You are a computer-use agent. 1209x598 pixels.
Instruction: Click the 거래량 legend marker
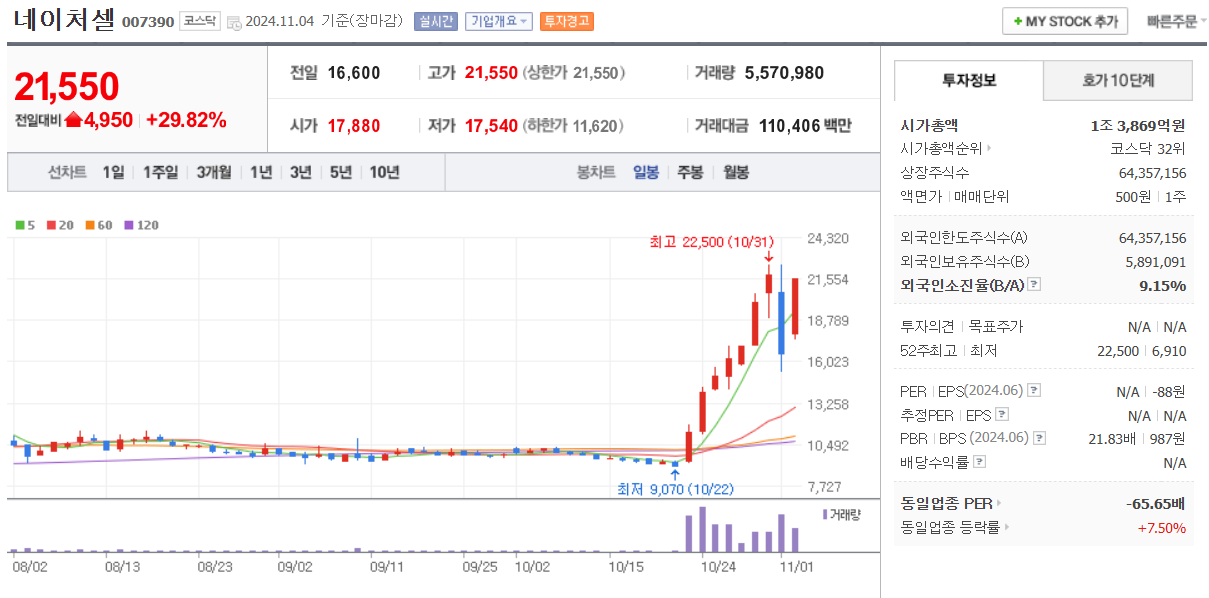(825, 514)
